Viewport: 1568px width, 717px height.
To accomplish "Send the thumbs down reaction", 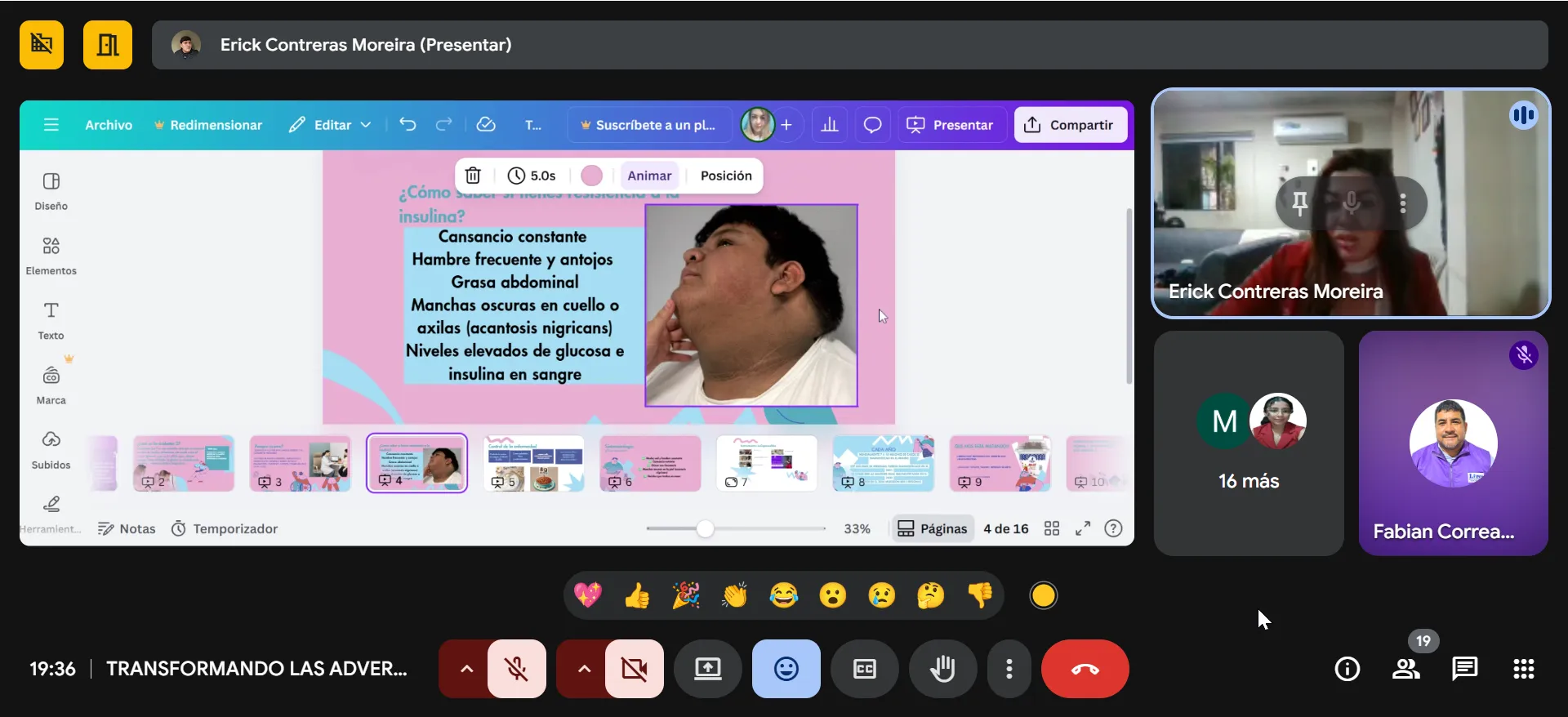I will (x=980, y=595).
